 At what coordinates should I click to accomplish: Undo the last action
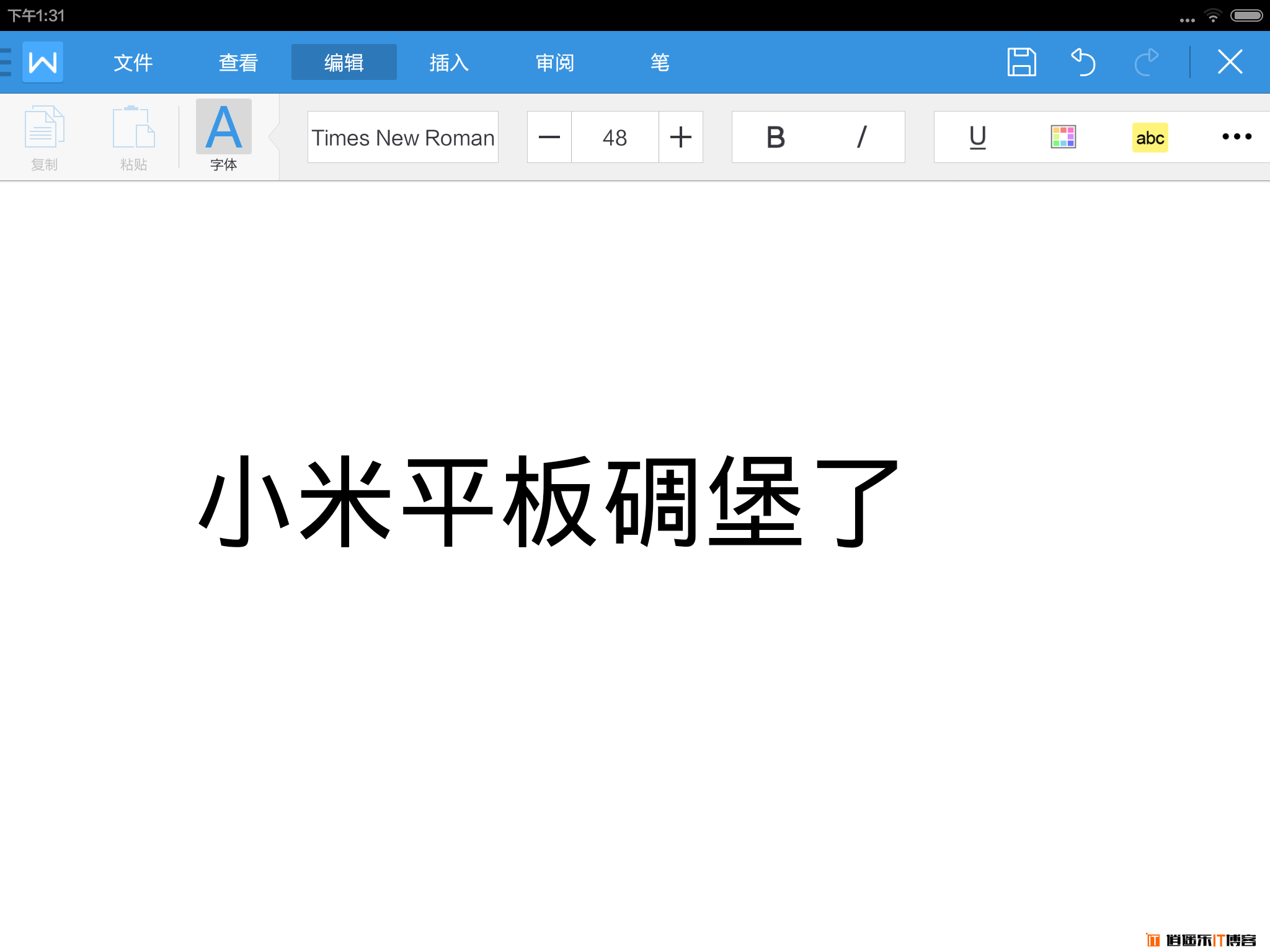coord(1083,62)
